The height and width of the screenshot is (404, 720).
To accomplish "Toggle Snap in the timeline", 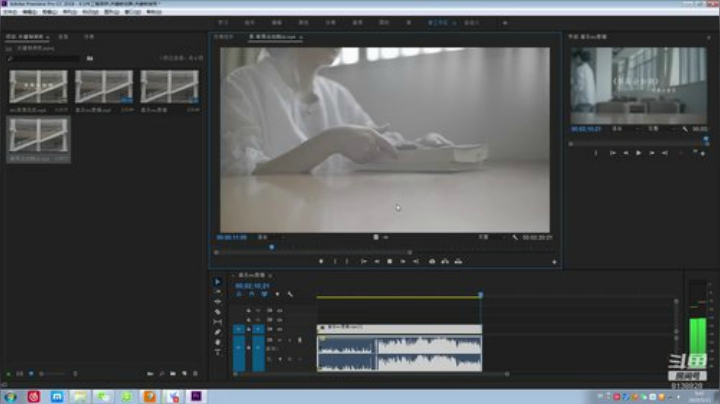I will click(x=252, y=294).
